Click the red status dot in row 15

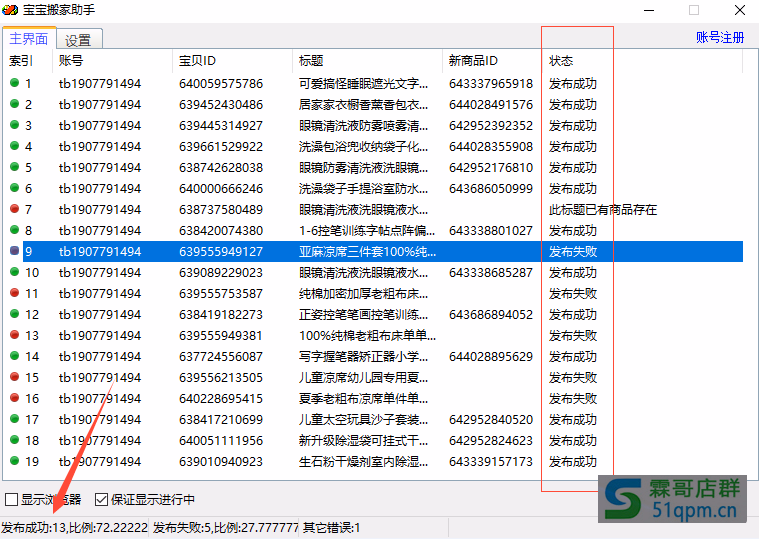pyautogui.click(x=15, y=376)
